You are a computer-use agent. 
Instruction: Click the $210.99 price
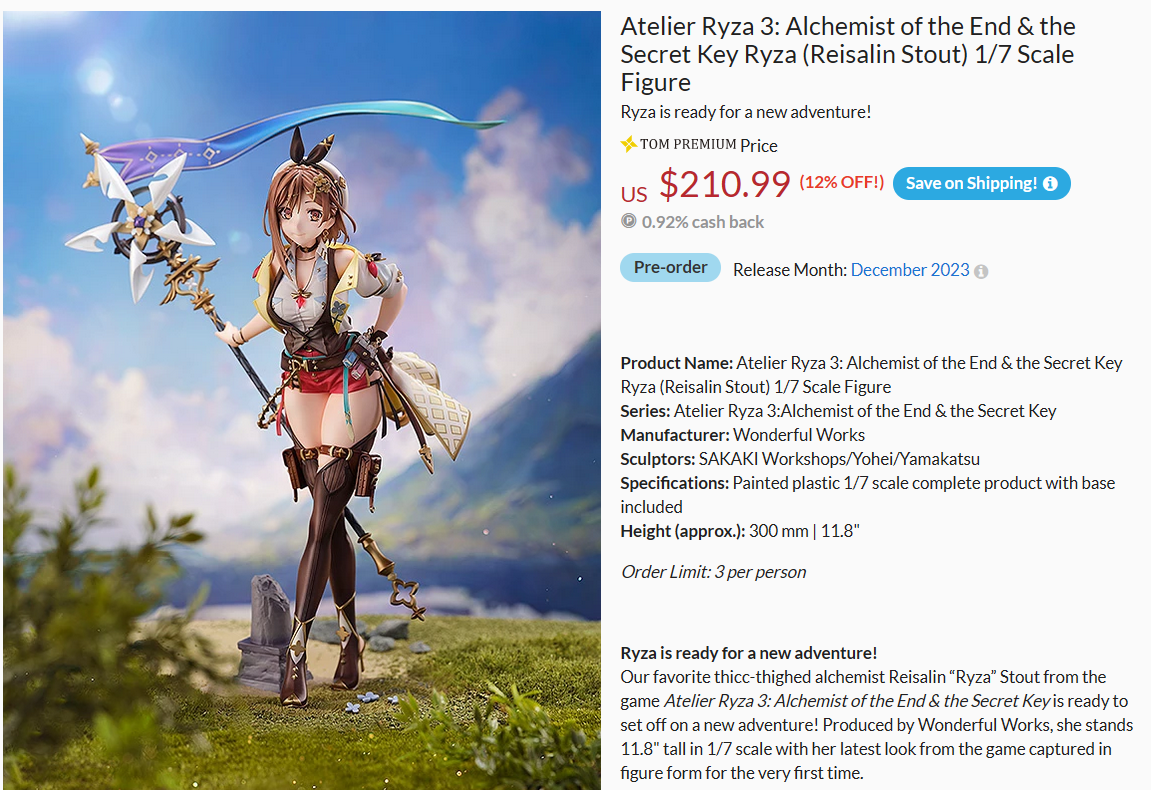725,184
